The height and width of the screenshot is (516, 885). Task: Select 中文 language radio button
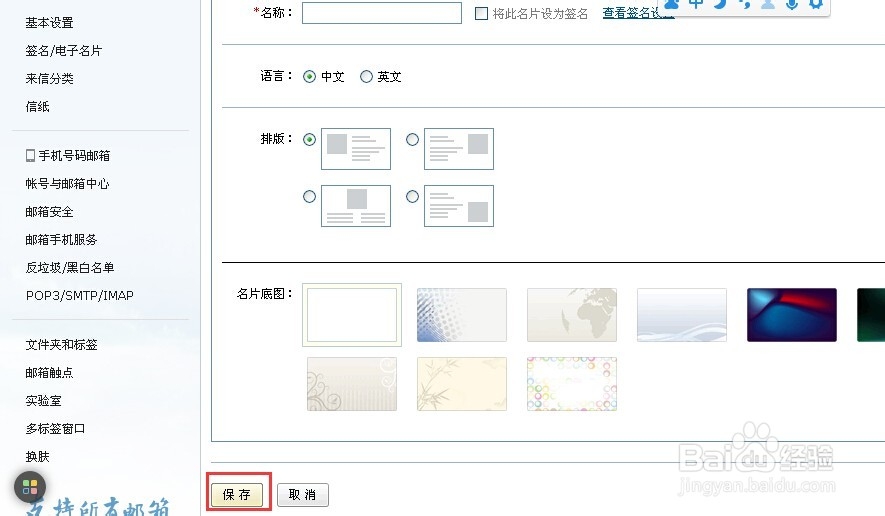[309, 77]
